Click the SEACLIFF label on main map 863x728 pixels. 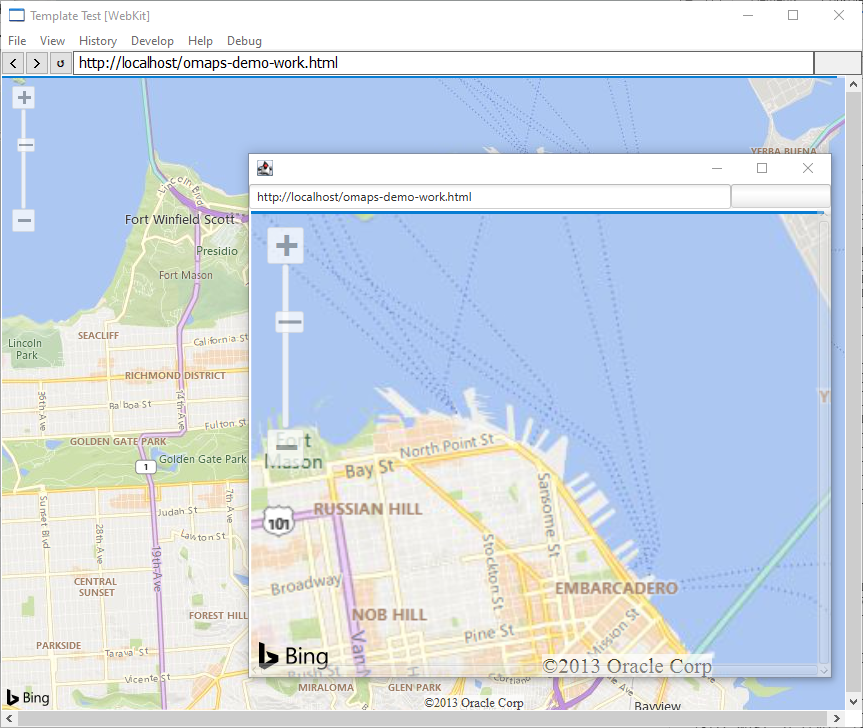coord(98,336)
